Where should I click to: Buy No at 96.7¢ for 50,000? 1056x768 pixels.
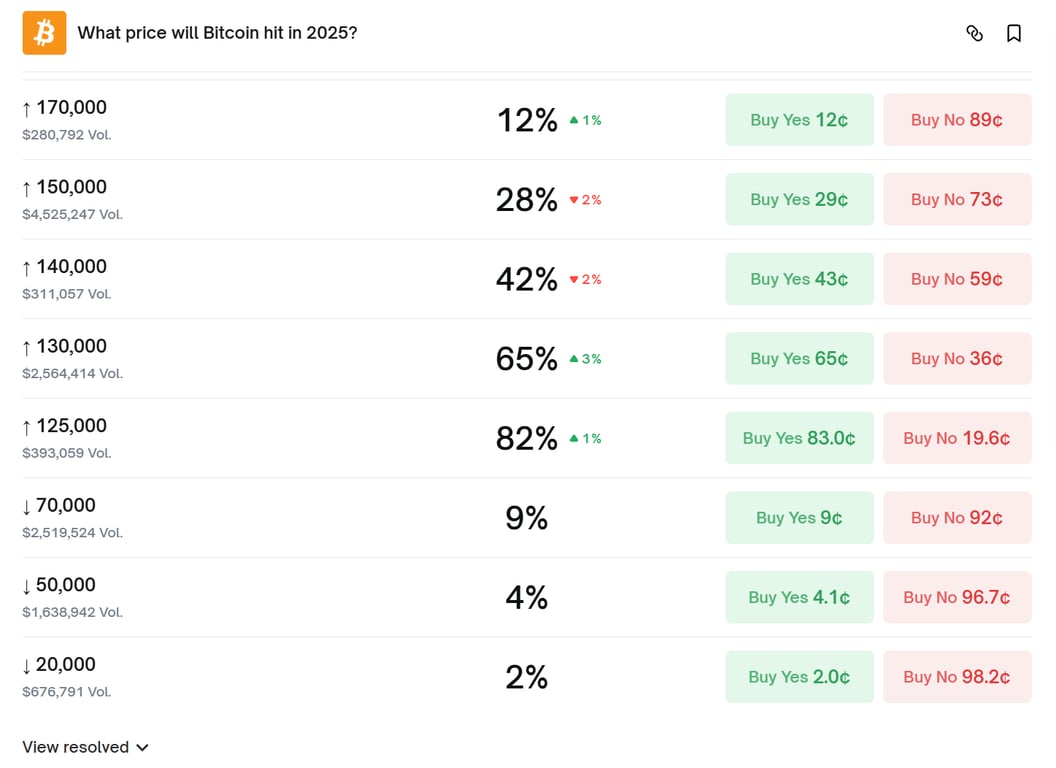coord(957,597)
